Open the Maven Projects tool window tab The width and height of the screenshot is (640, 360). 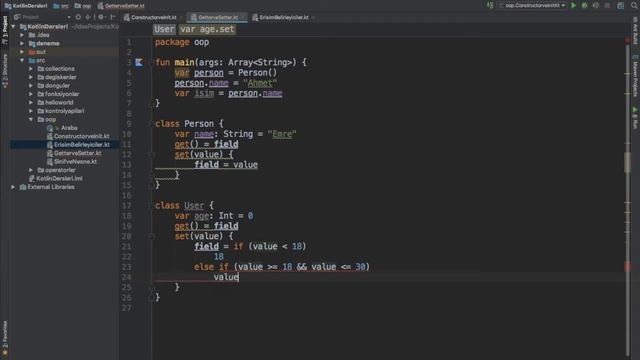(x=635, y=76)
